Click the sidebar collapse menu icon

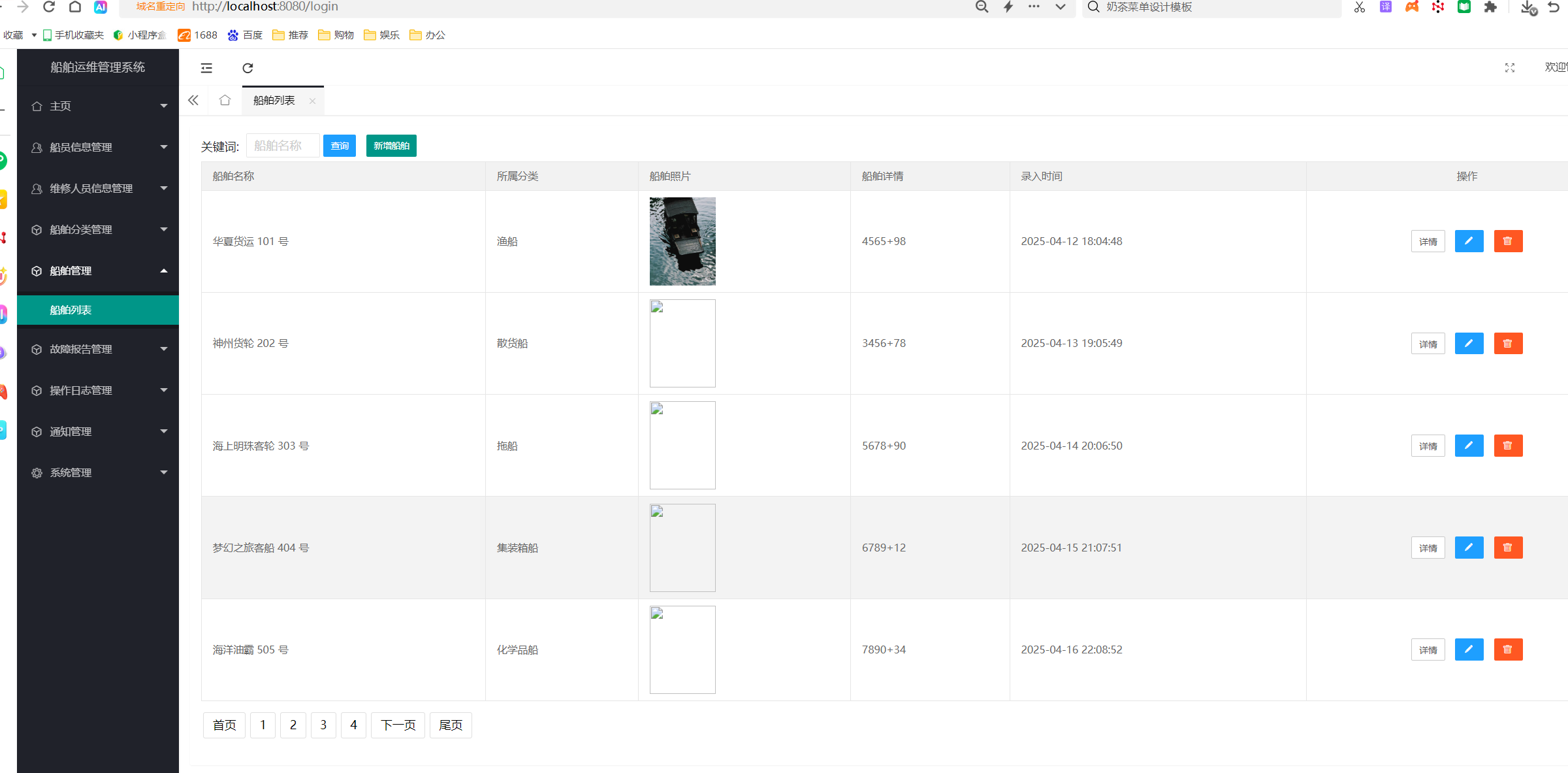(206, 68)
